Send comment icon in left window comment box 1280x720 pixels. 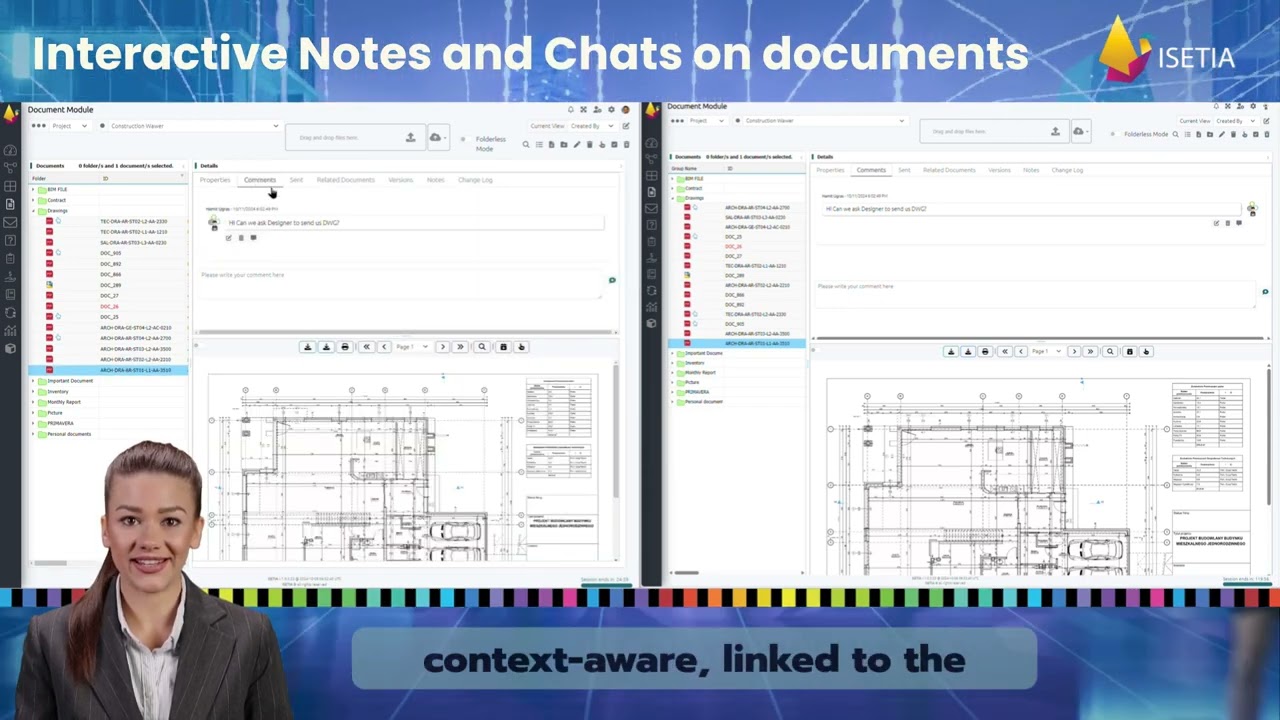612,280
